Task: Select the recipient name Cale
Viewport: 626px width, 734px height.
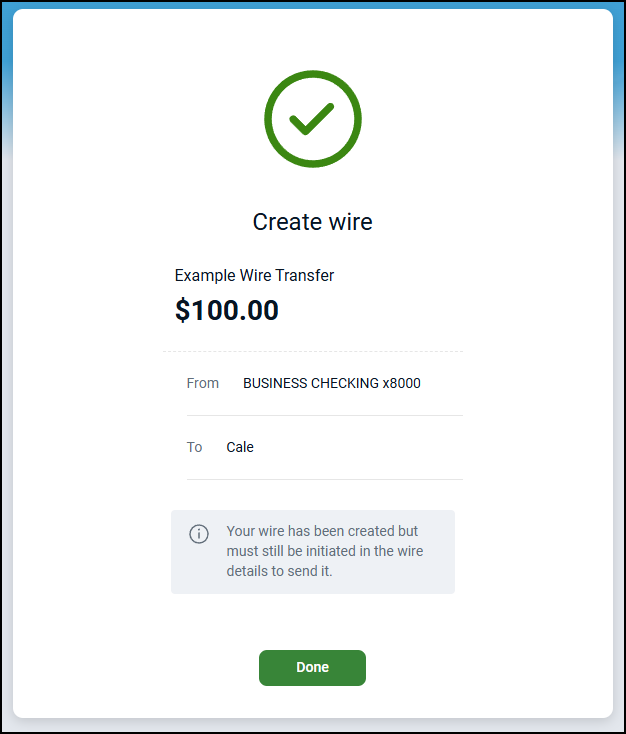Action: 240,447
